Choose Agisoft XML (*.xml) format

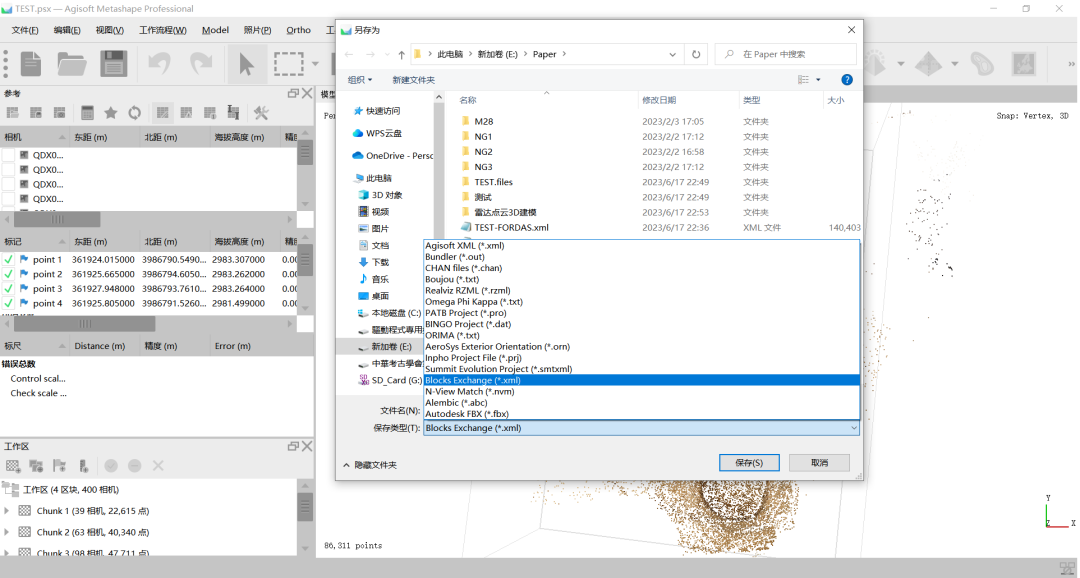[641, 246]
